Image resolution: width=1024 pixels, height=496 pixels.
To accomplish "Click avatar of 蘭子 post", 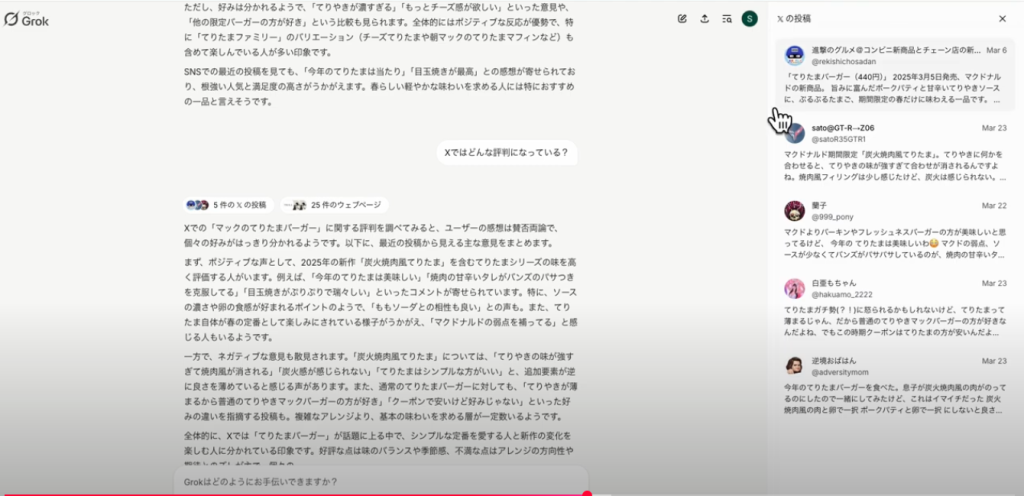I will click(x=794, y=211).
